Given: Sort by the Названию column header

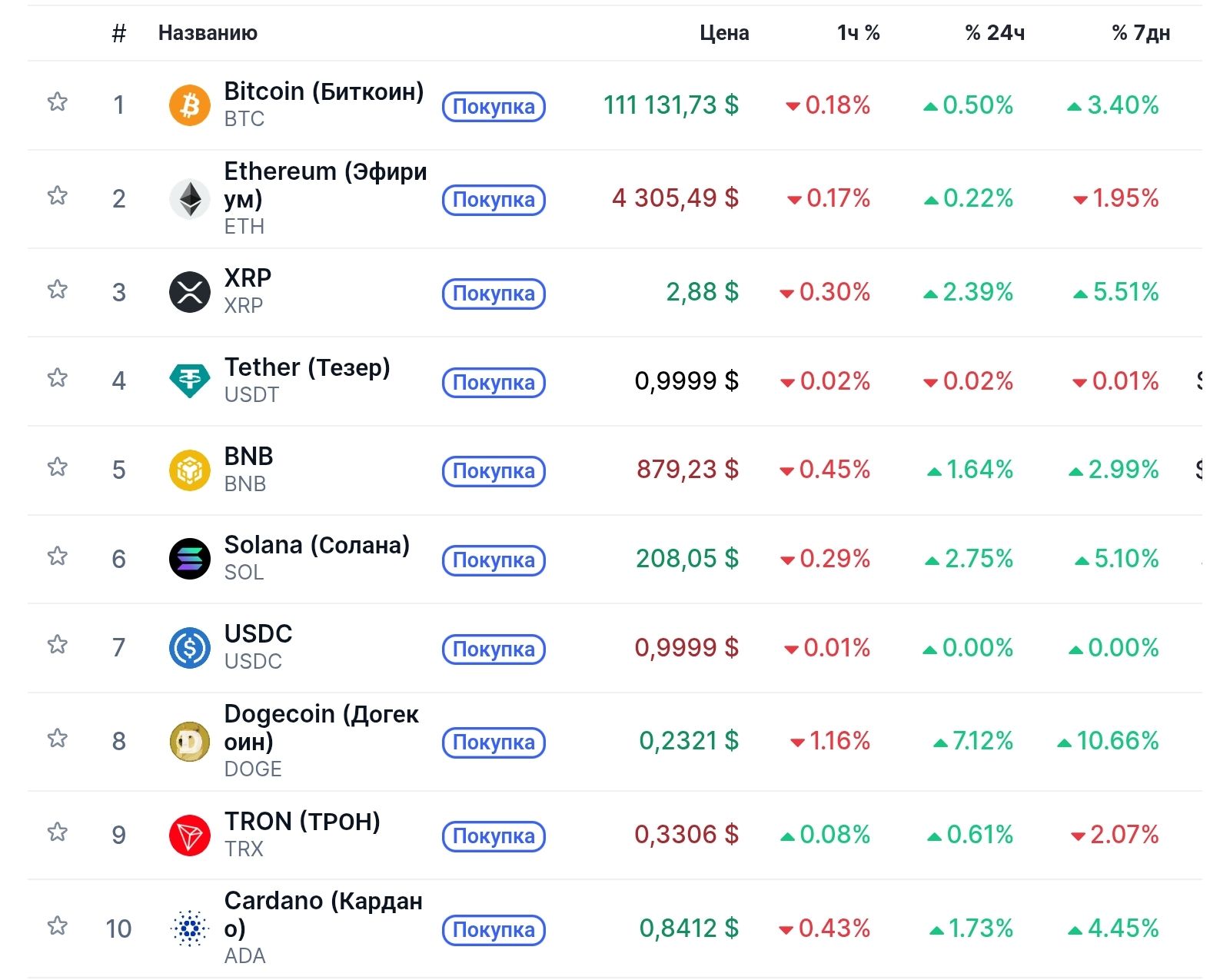Looking at the screenshot, I should click(208, 33).
